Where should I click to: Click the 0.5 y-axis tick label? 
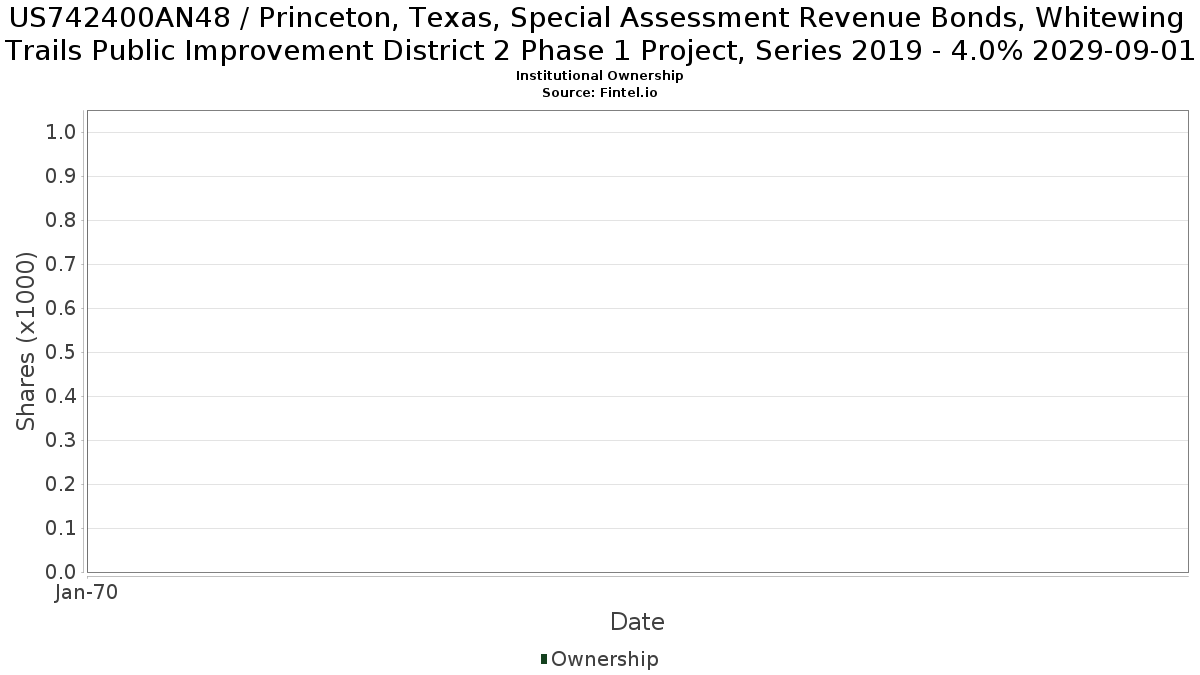pos(62,353)
